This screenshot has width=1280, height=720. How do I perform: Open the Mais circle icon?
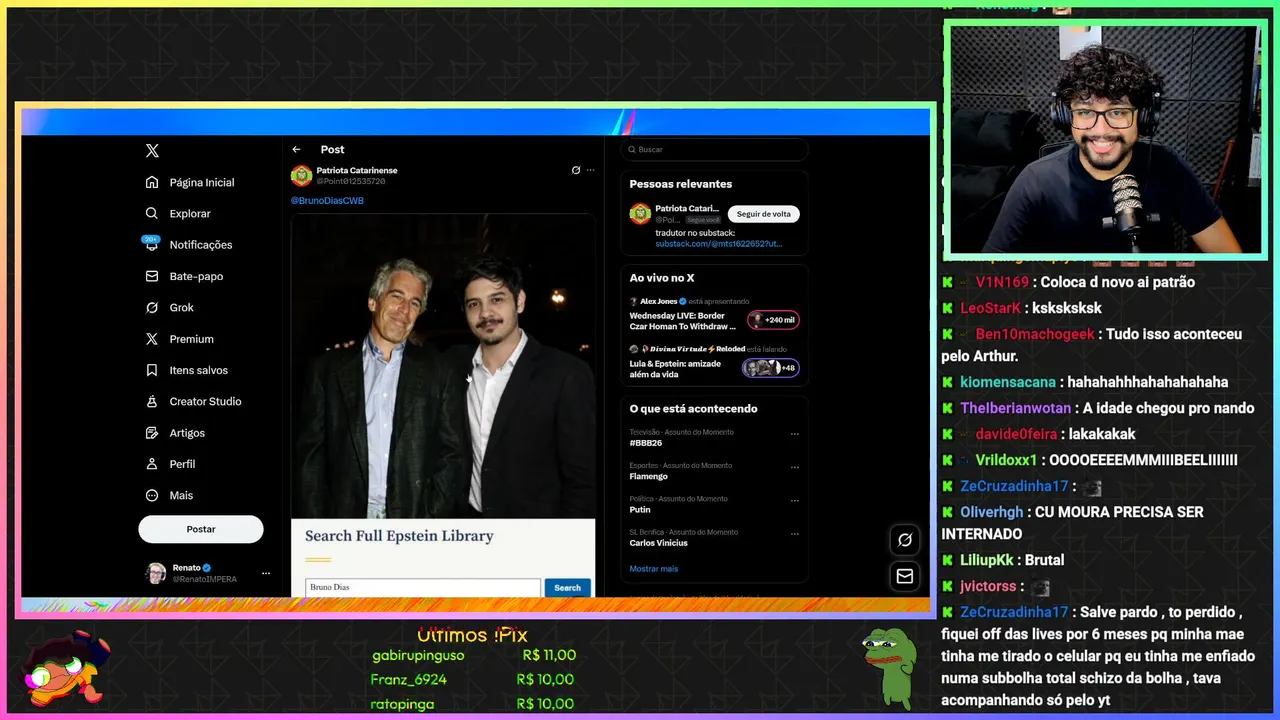(x=152, y=495)
